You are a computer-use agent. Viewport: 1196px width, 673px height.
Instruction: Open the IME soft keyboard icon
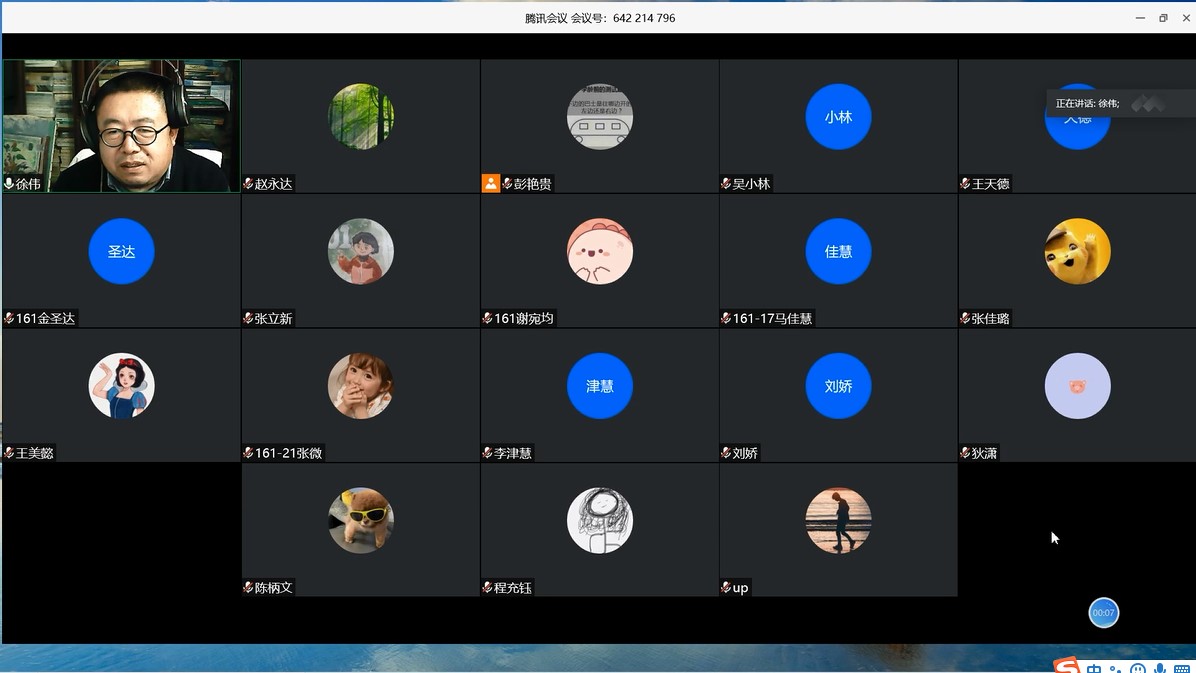[x=1182, y=669]
